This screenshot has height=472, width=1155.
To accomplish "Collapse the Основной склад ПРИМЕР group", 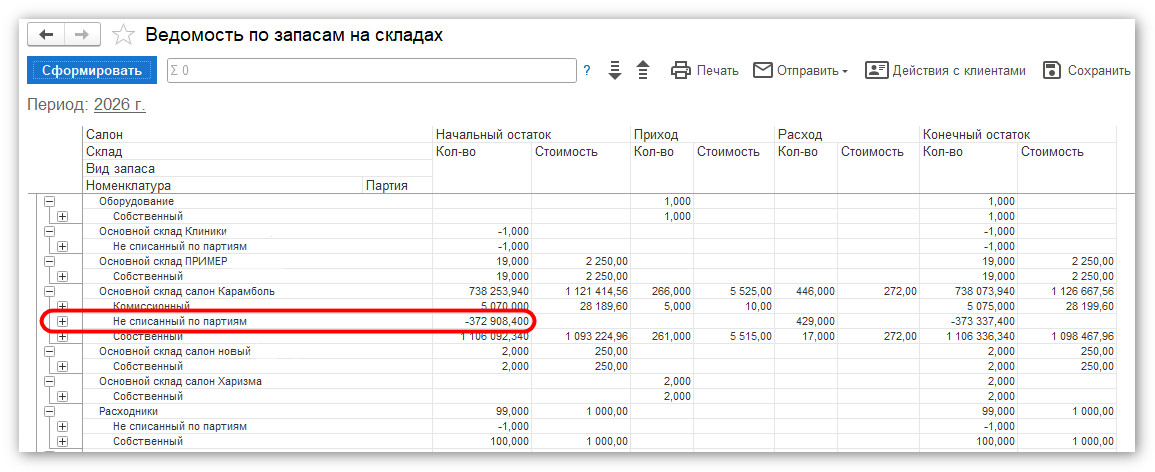I will coord(50,261).
